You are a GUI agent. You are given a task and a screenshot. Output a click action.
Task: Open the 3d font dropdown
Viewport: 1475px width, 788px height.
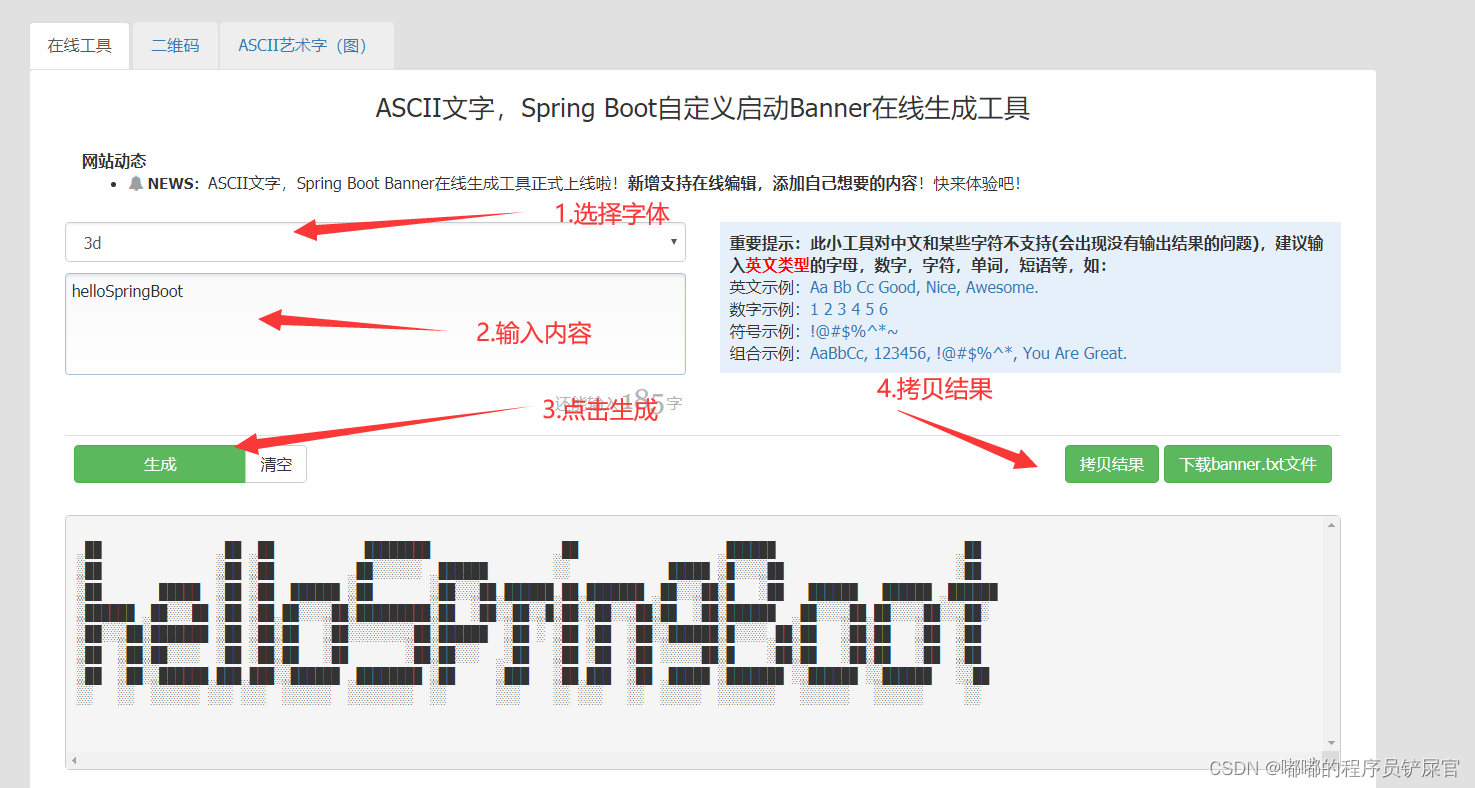[375, 242]
